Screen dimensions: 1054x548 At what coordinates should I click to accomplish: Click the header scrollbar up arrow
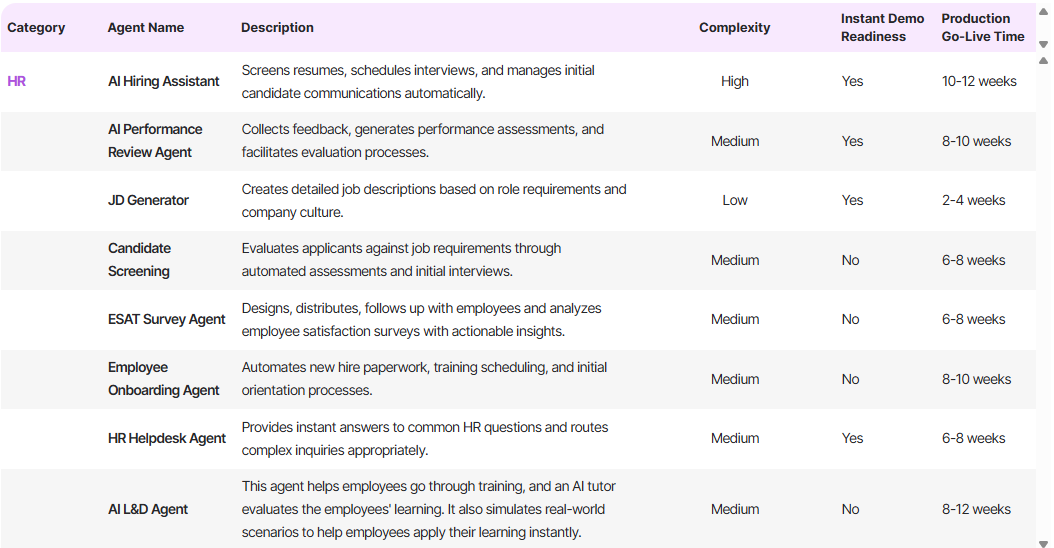click(1043, 12)
